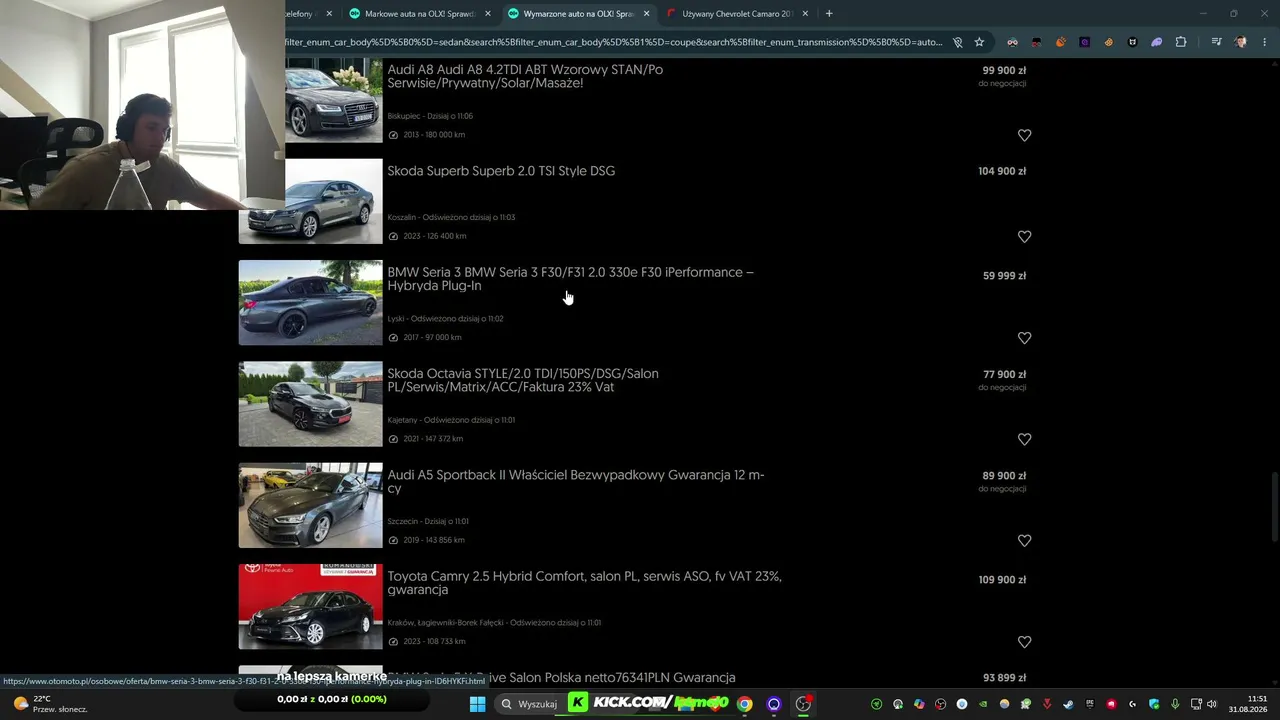
Task: Click the page vertical scrollbar
Action: pos(1273,505)
